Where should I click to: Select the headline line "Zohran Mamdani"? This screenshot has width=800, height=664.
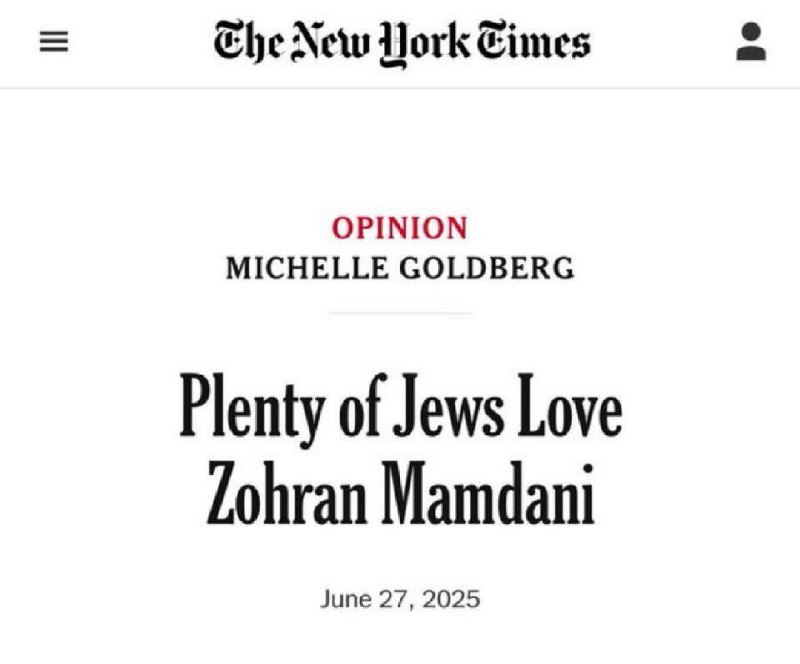pyautogui.click(x=401, y=493)
